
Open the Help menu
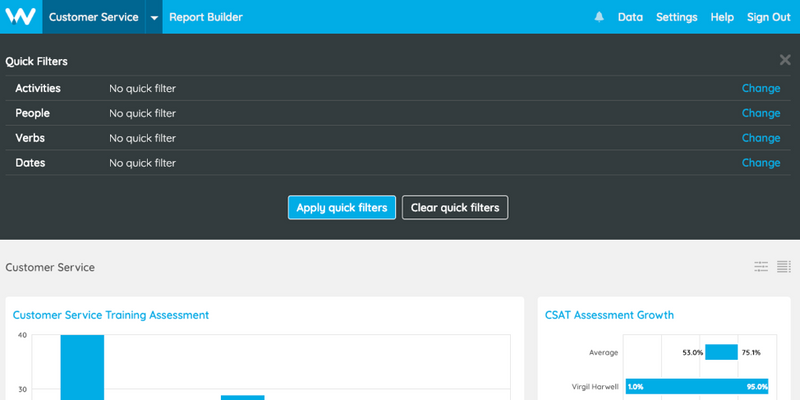(722, 17)
